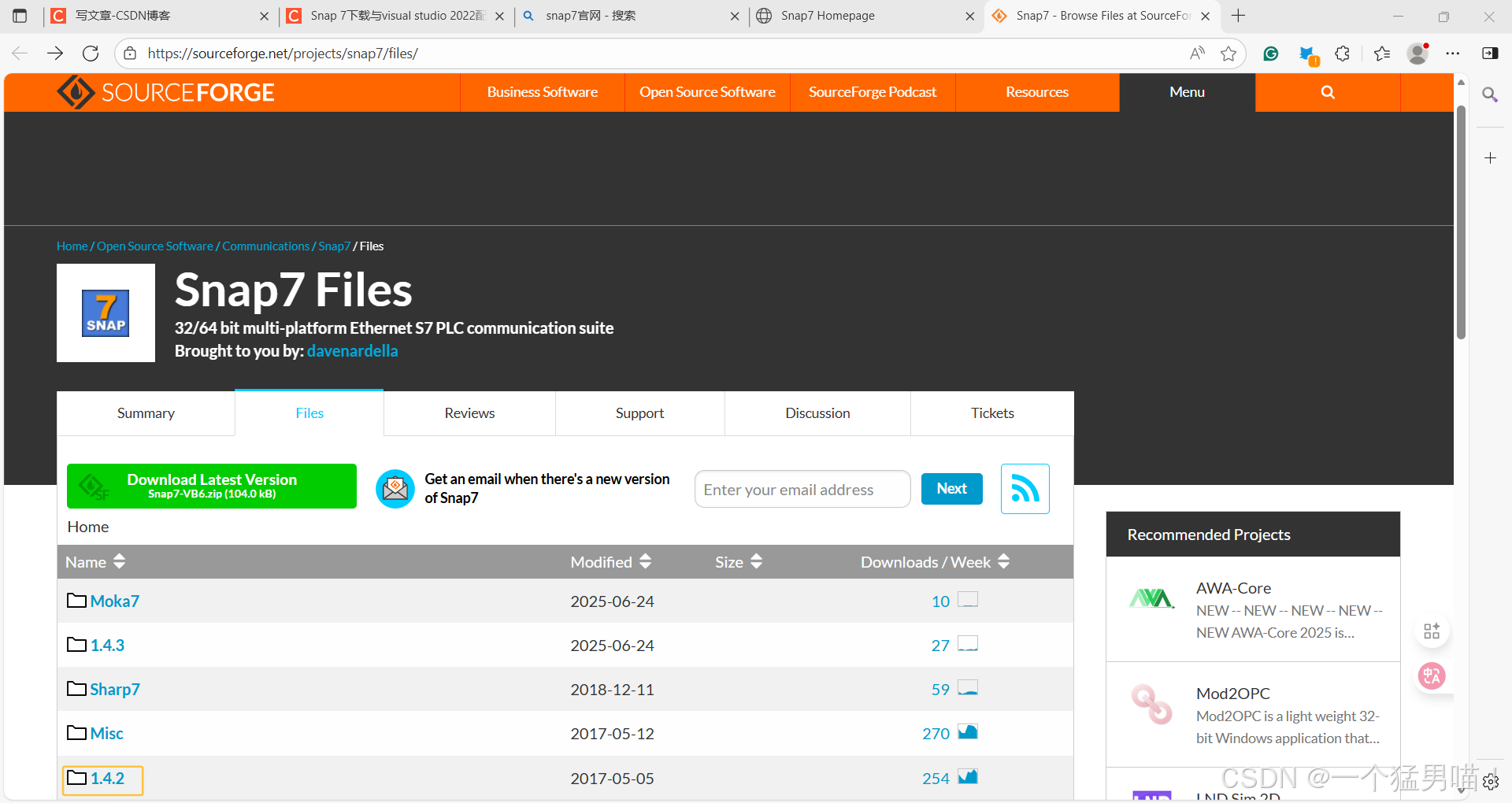Open Open Source Software menu
The height and width of the screenshot is (803, 1512).
(707, 92)
